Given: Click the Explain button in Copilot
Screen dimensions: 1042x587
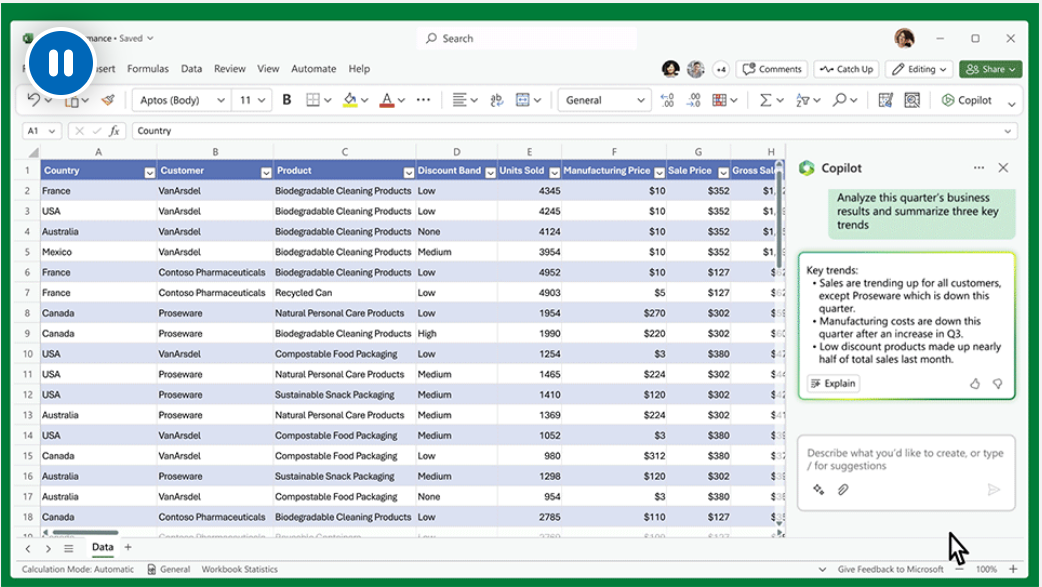Looking at the screenshot, I should point(833,384).
